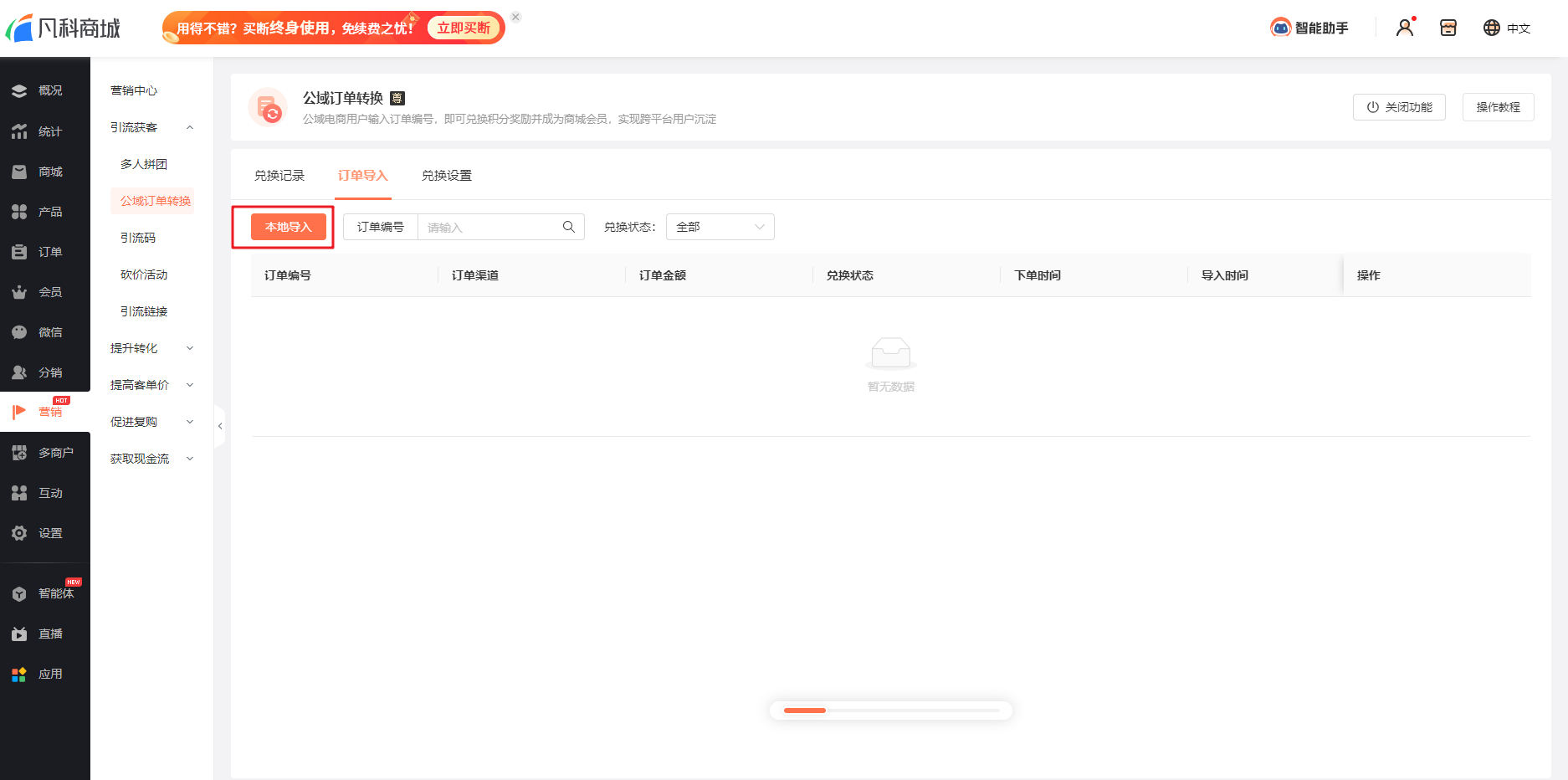Toggle off feature with 关闭功能 button
The height and width of the screenshot is (780, 1568).
coord(1398,107)
